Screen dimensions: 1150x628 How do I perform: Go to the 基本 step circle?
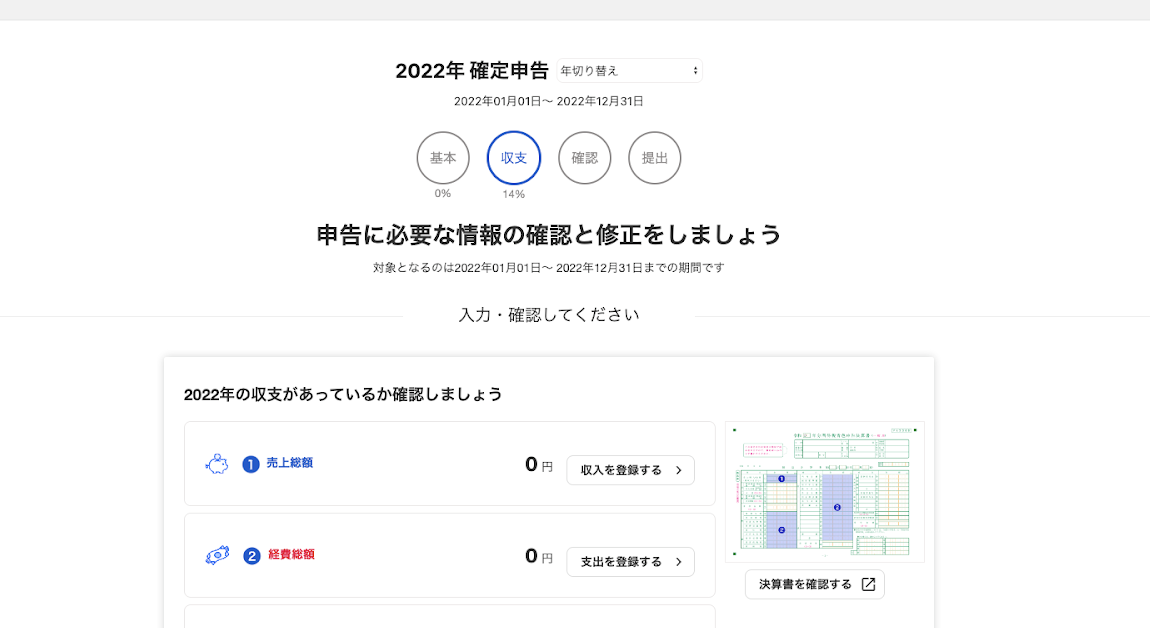pos(443,158)
